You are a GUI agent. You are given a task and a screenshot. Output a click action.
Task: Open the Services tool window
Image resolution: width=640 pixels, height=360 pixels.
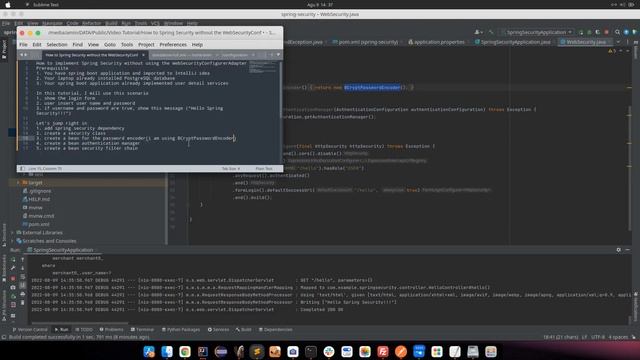click(x=218, y=329)
